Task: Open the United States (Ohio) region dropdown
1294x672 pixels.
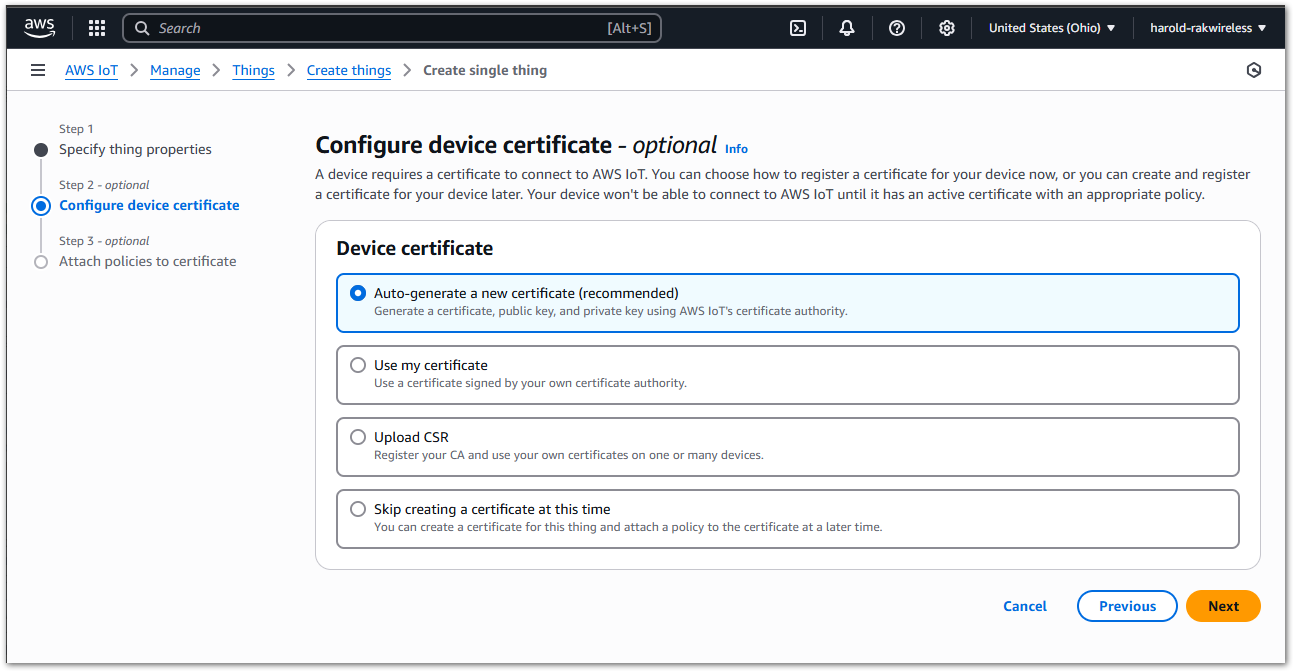Action: (1052, 27)
